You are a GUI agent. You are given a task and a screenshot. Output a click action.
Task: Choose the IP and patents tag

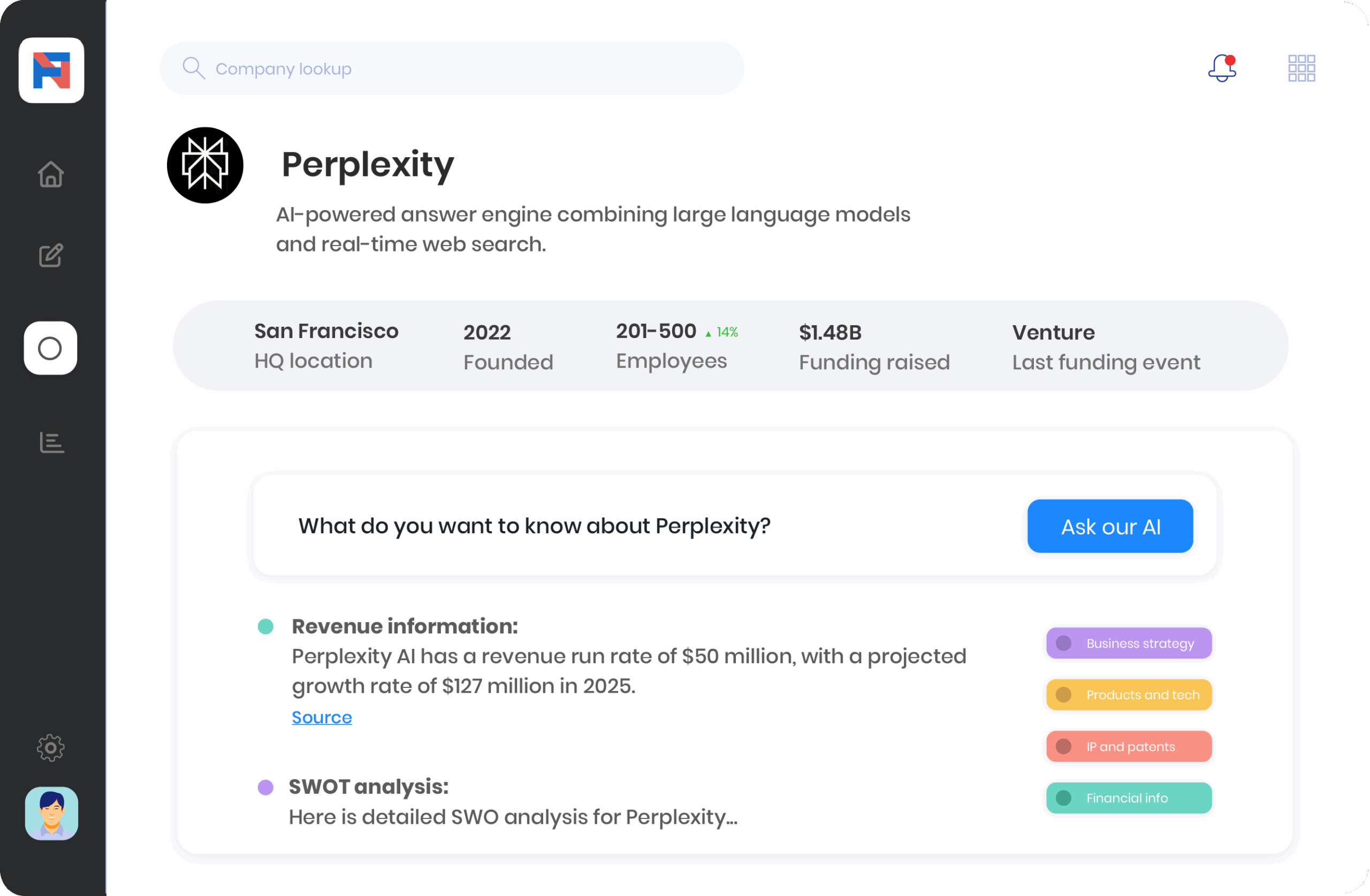[x=1128, y=746]
